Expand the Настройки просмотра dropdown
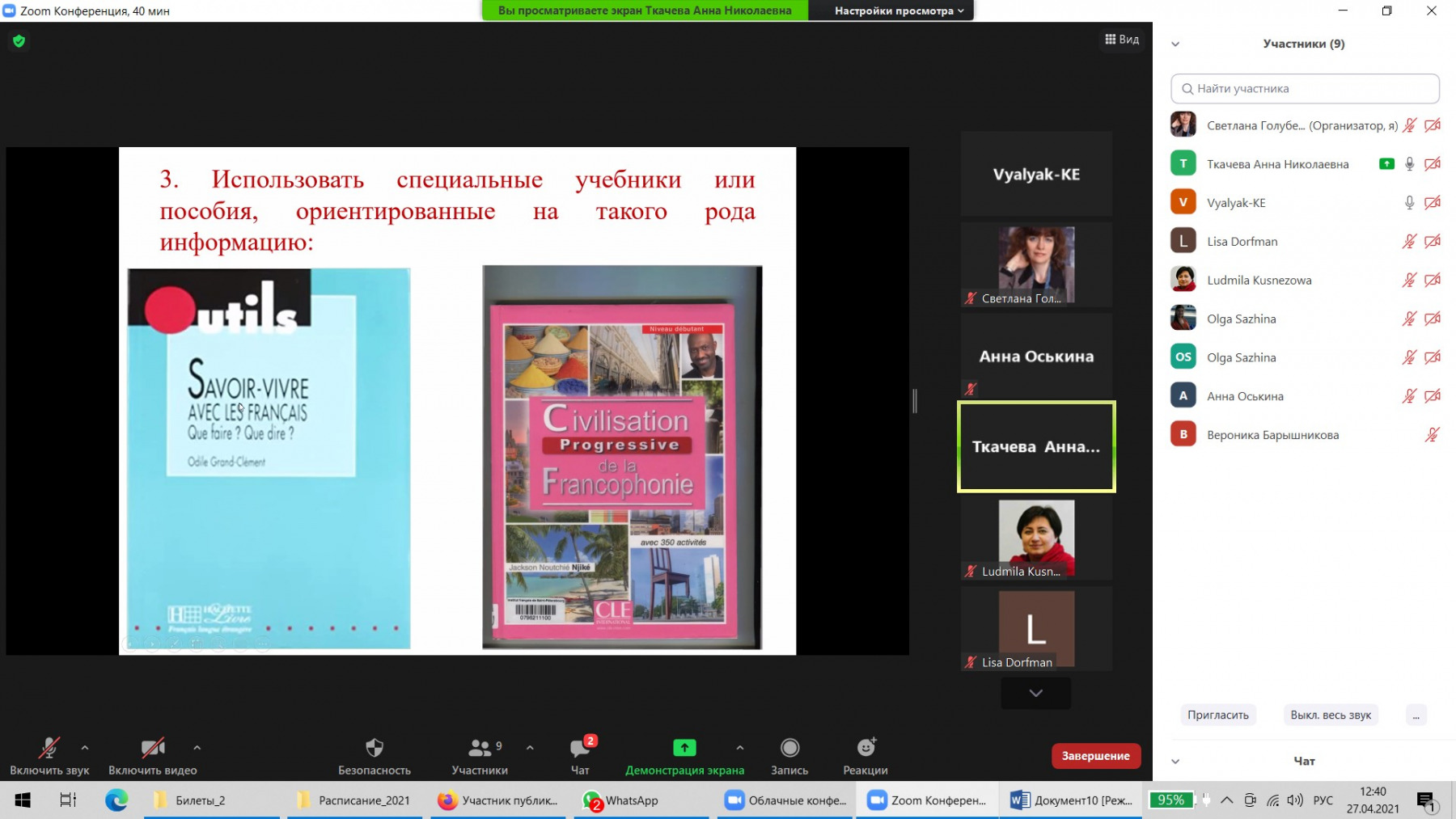1456x819 pixels. [x=898, y=11]
